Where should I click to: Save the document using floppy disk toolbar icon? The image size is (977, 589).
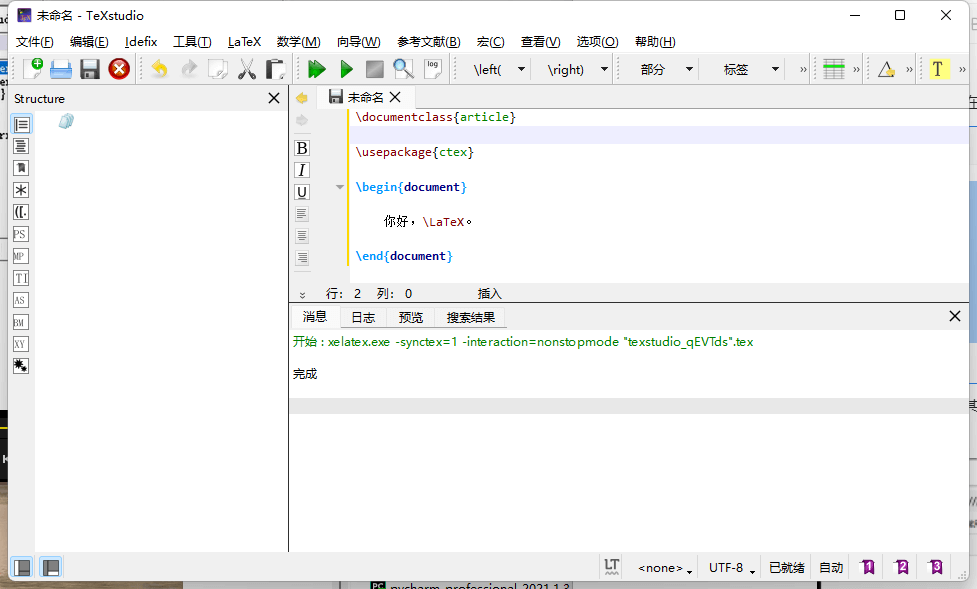90,69
